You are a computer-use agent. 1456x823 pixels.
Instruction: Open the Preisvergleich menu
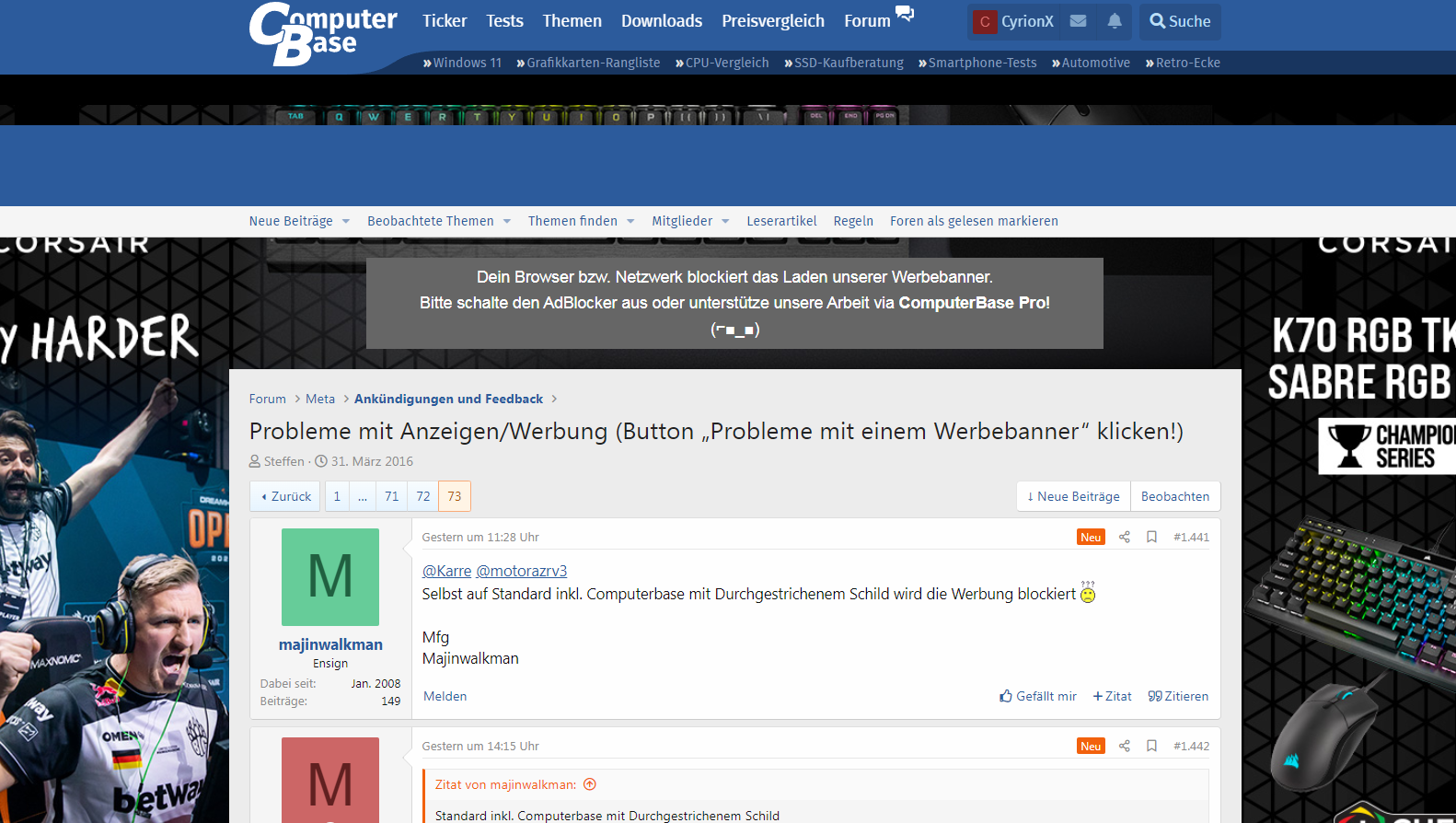pos(773,20)
